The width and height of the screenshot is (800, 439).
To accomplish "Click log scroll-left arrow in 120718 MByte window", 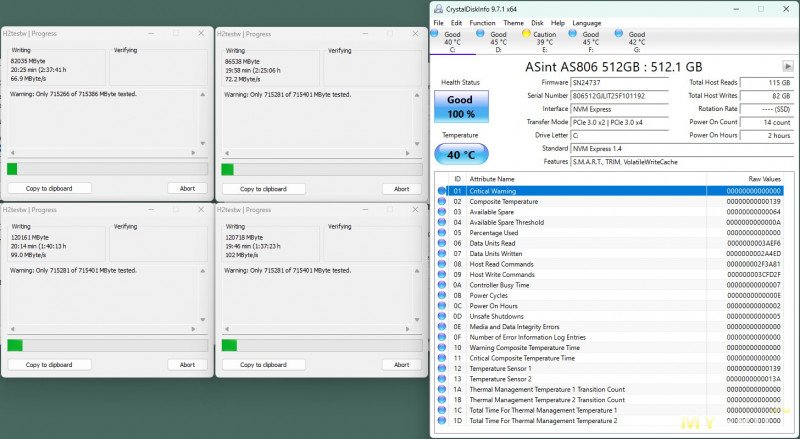I will click(227, 329).
